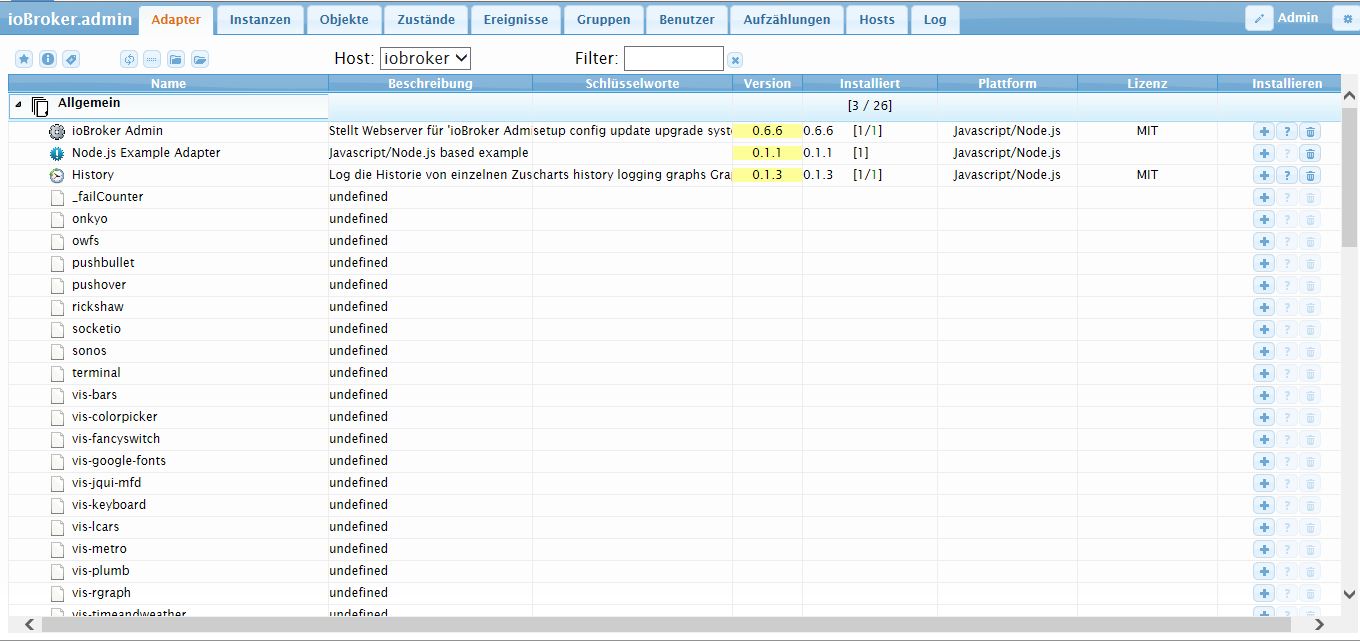The height and width of the screenshot is (641, 1360).
Task: Switch to the Gruppen tab
Action: 603,20
